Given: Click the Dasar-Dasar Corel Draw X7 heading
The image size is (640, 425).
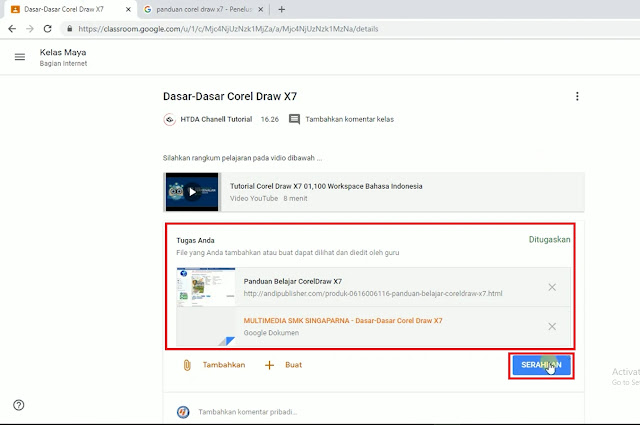Looking at the screenshot, I should click(x=230, y=96).
